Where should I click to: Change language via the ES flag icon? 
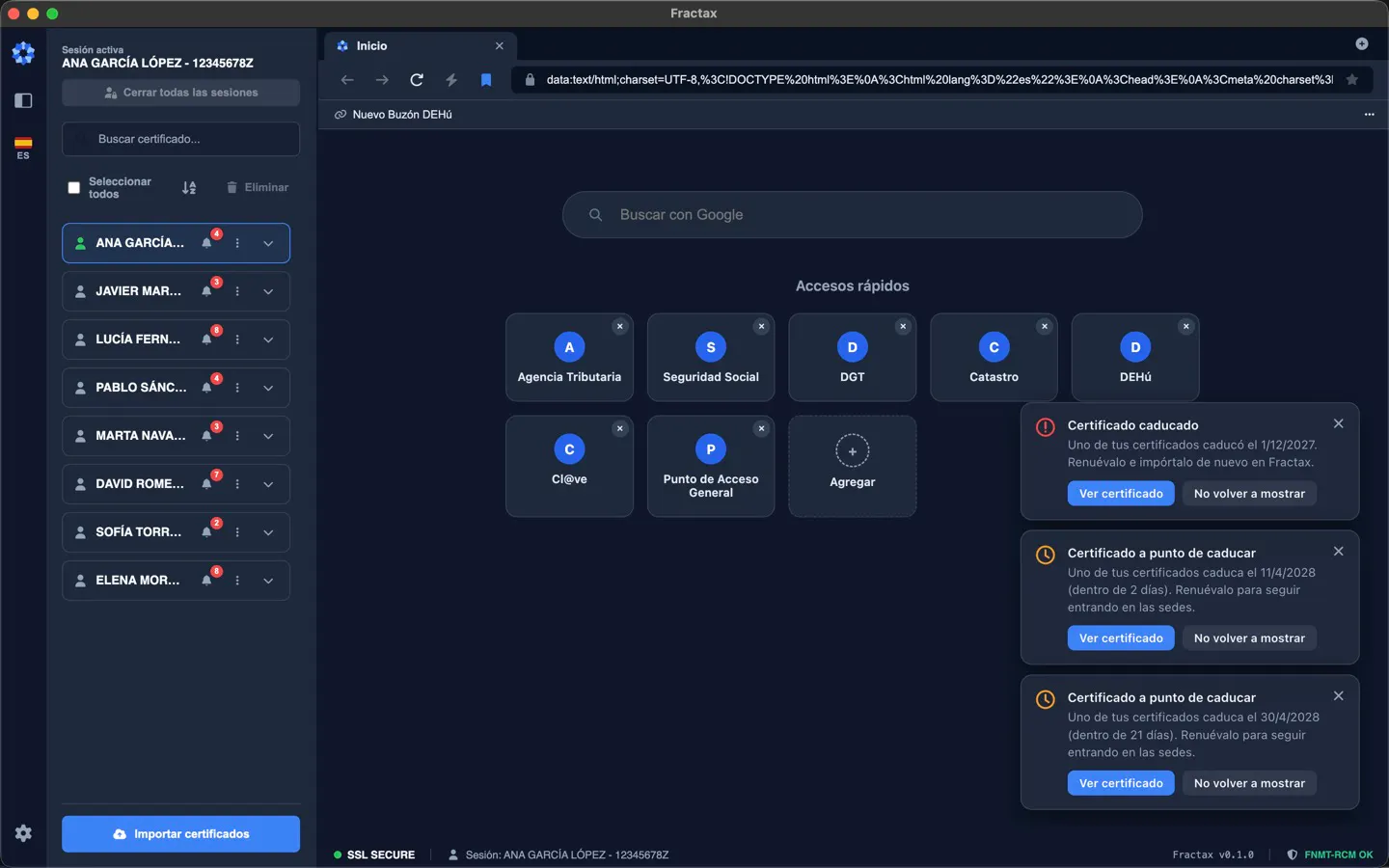point(23,148)
